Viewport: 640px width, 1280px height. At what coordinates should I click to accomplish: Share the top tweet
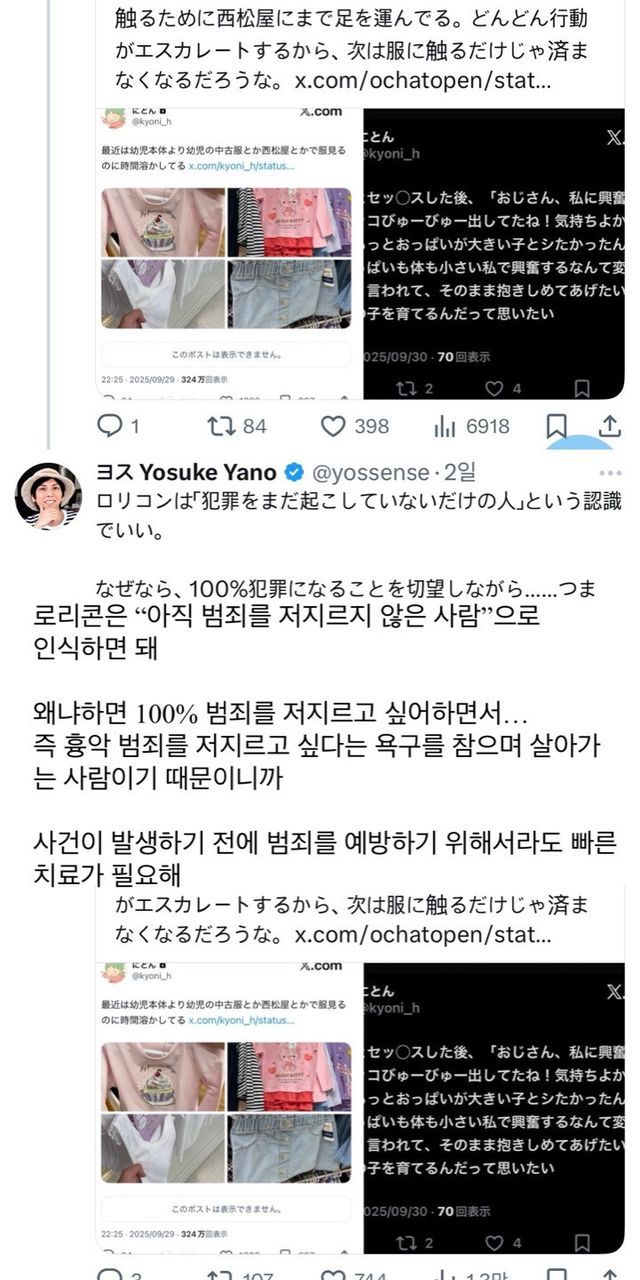click(610, 426)
